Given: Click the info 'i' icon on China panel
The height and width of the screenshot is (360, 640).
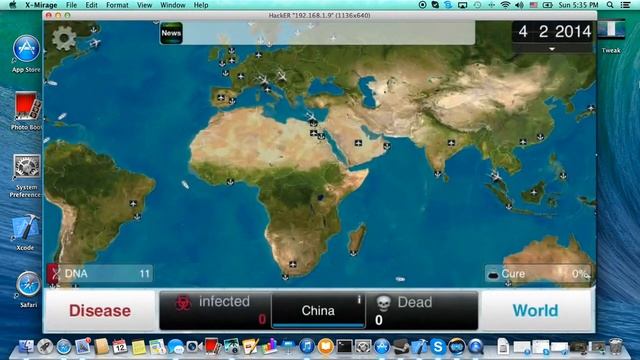Looking at the screenshot, I should [359, 300].
